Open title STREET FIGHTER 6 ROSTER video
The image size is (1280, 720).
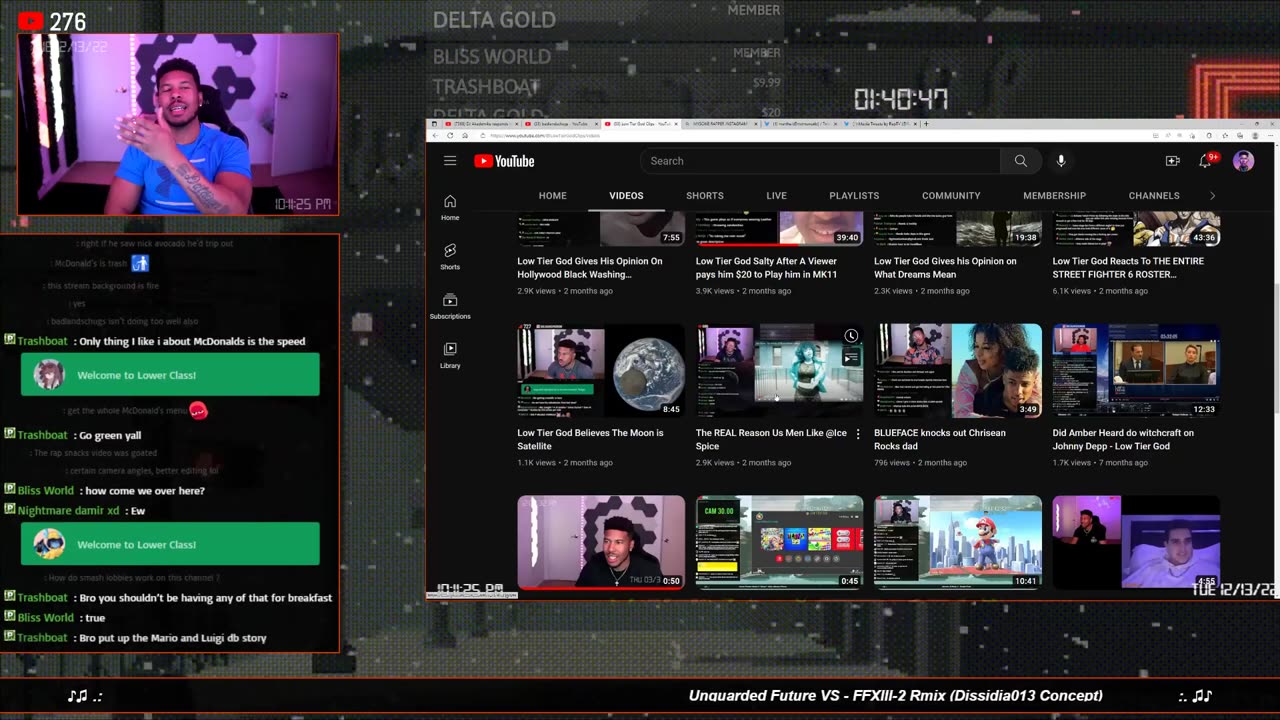1128,267
